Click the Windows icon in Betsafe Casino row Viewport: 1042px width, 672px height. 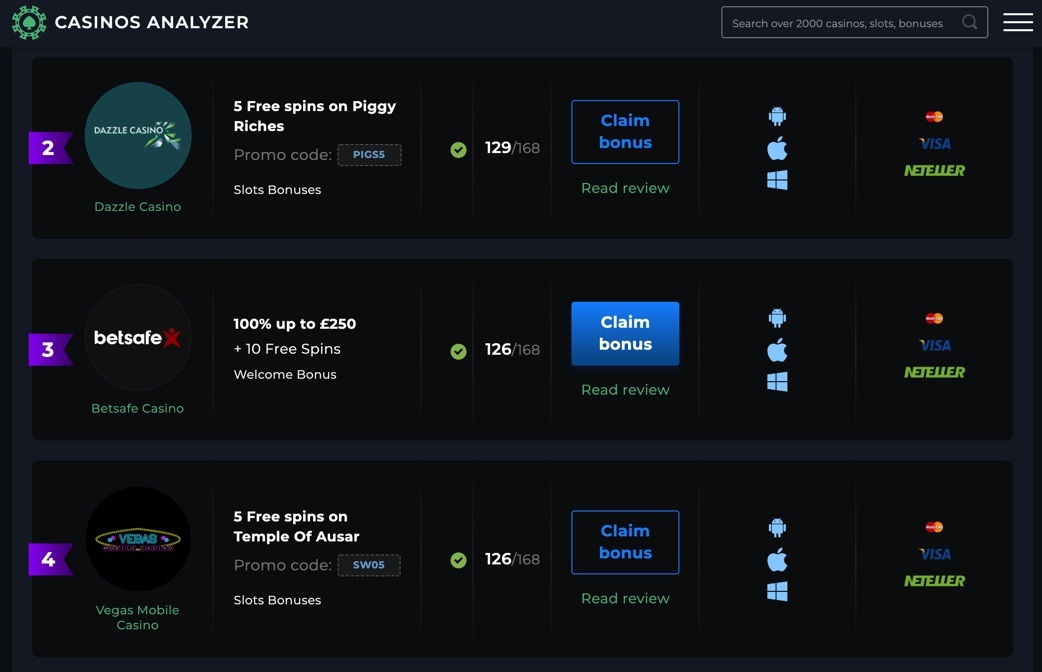[x=777, y=382]
